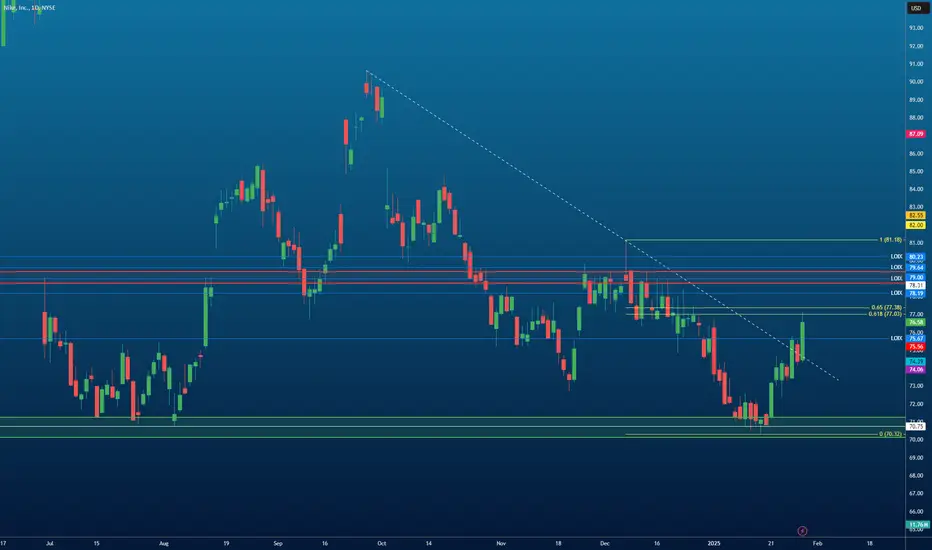Select the Fibonacci level 1 (81.18) label
This screenshot has height=550, width=932.
(890, 240)
